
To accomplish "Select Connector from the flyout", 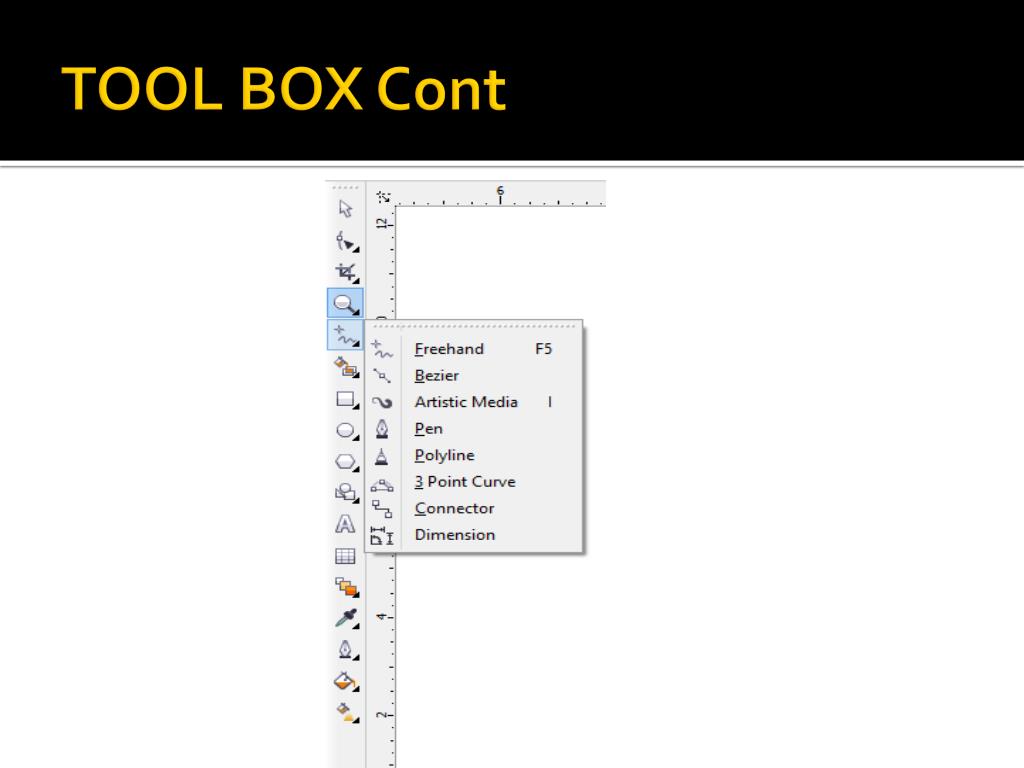I will (x=473, y=508).
